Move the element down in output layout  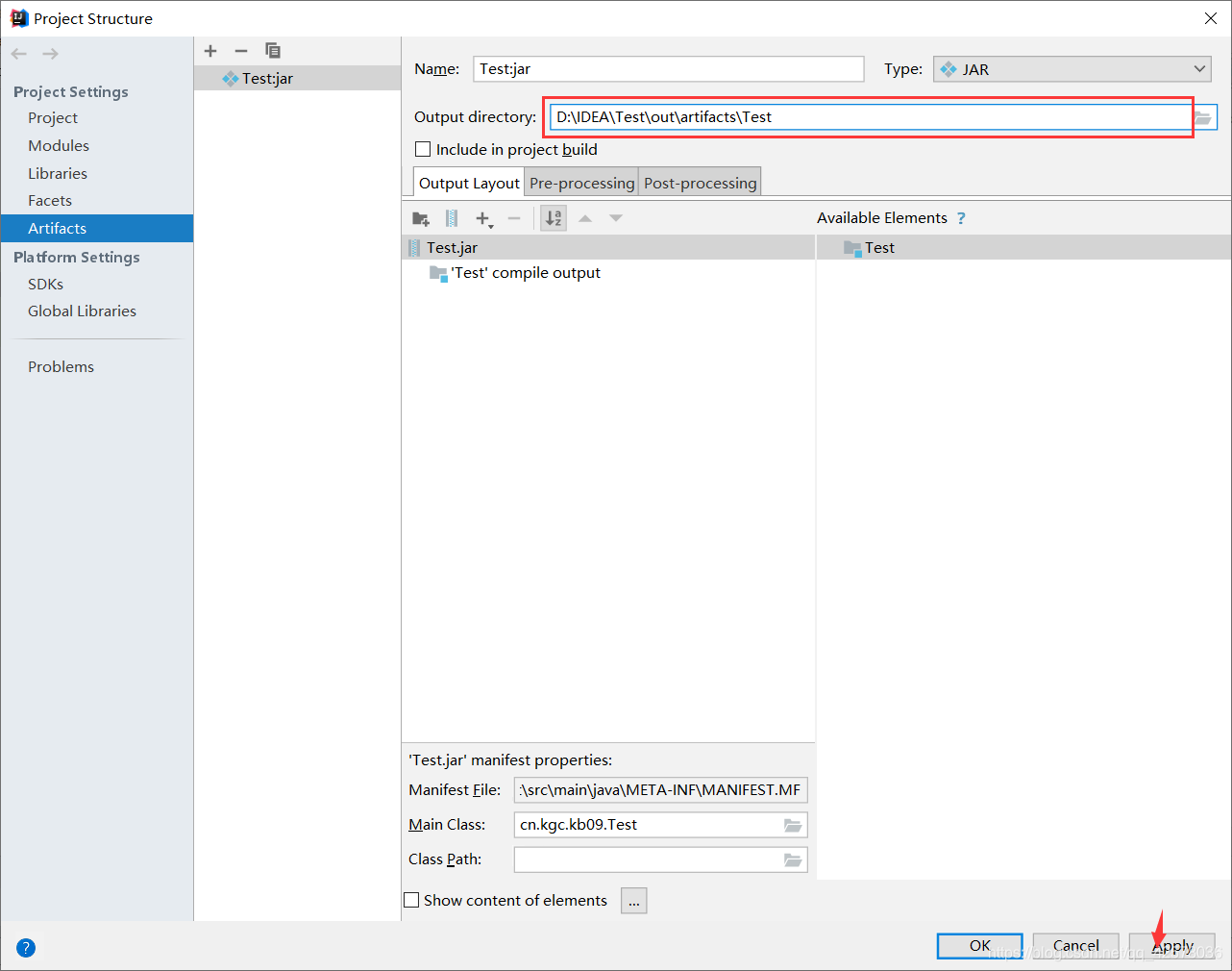pos(616,218)
